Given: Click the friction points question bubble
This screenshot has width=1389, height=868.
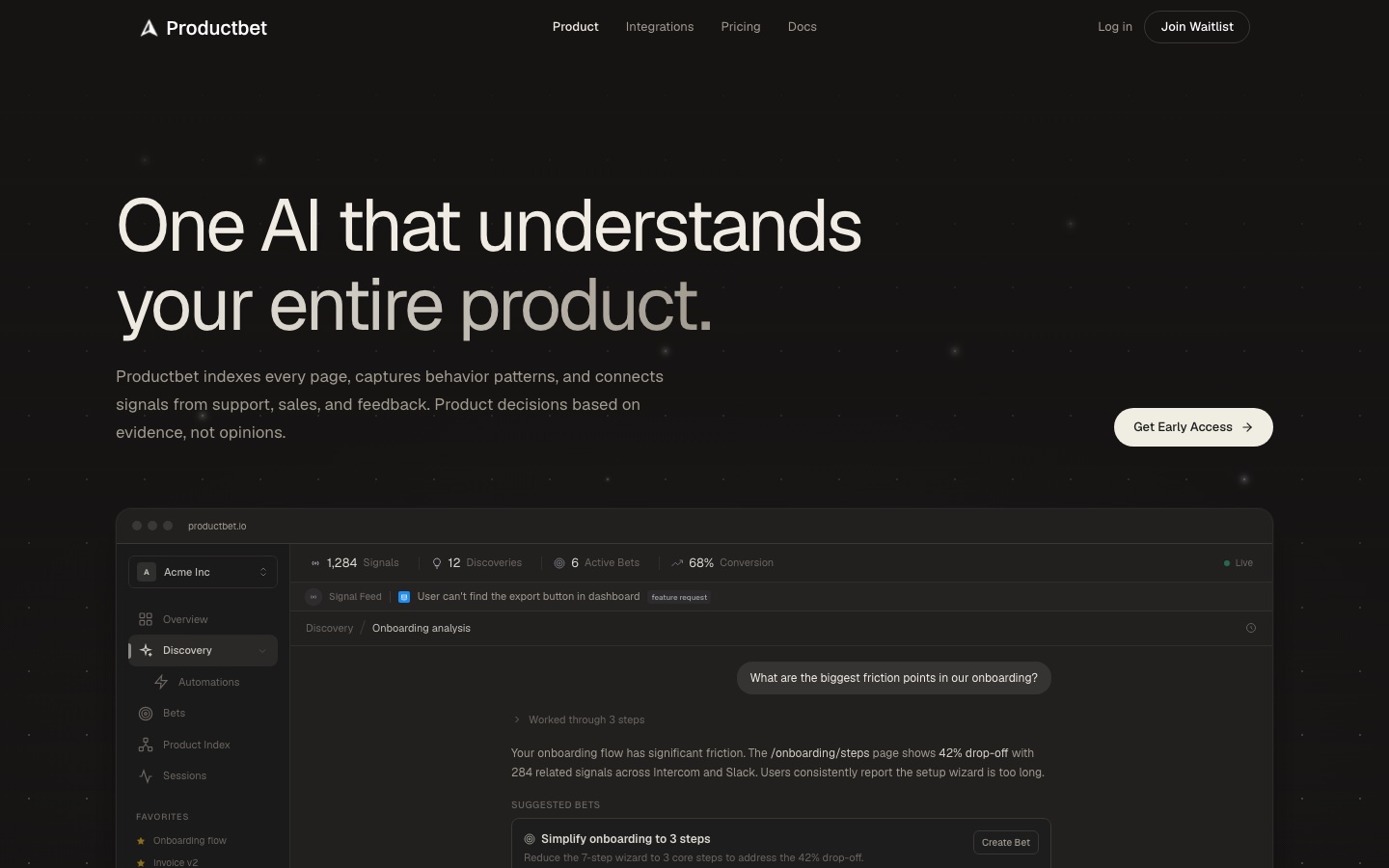Looking at the screenshot, I should [x=894, y=678].
